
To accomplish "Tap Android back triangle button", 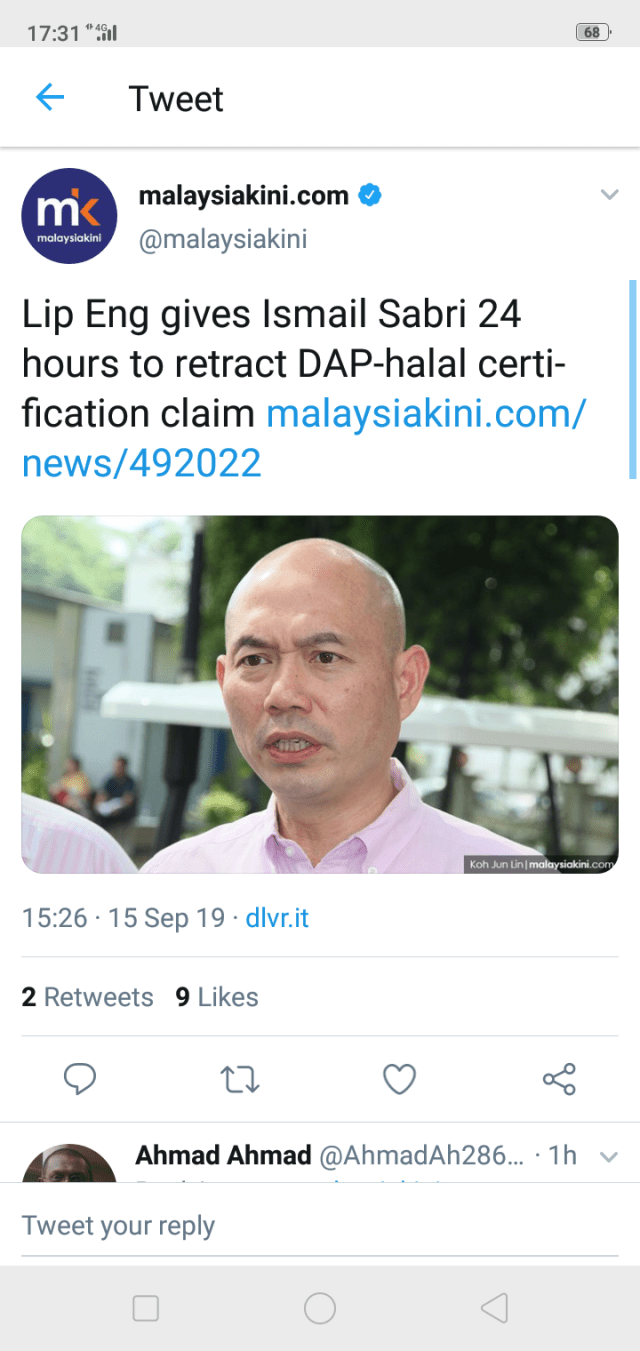I will click(494, 1308).
